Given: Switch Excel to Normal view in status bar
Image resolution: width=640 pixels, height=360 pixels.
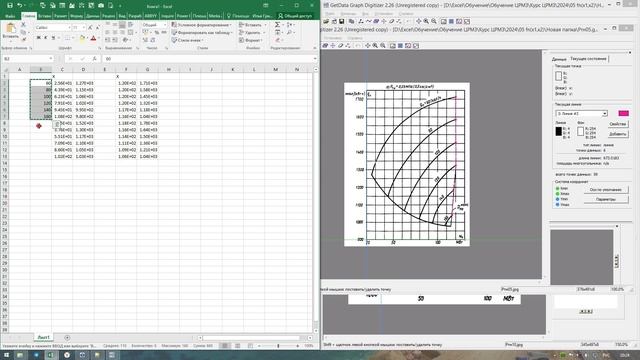Looking at the screenshot, I should [x=224, y=346].
